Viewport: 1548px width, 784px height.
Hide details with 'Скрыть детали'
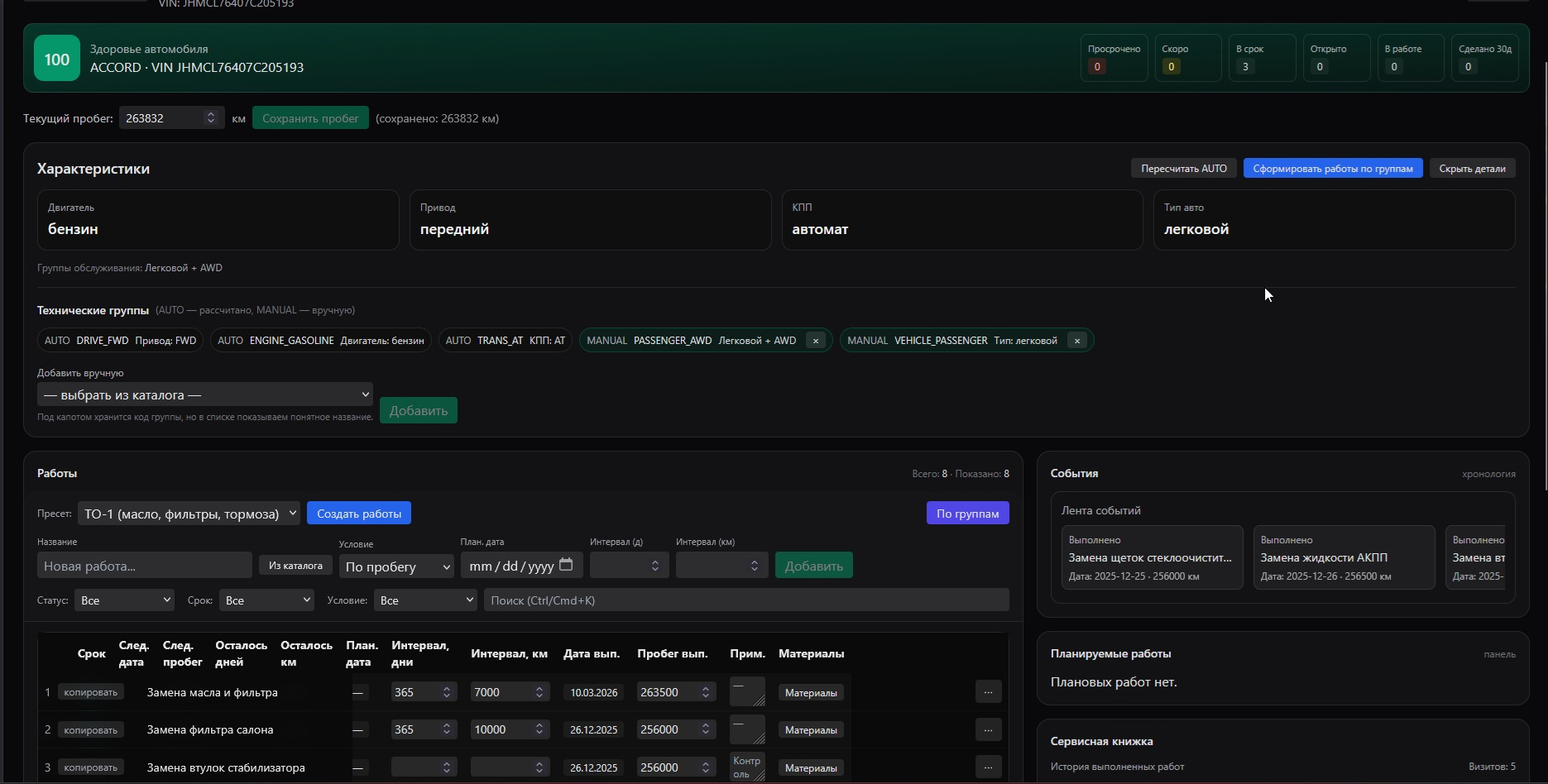coord(1472,169)
